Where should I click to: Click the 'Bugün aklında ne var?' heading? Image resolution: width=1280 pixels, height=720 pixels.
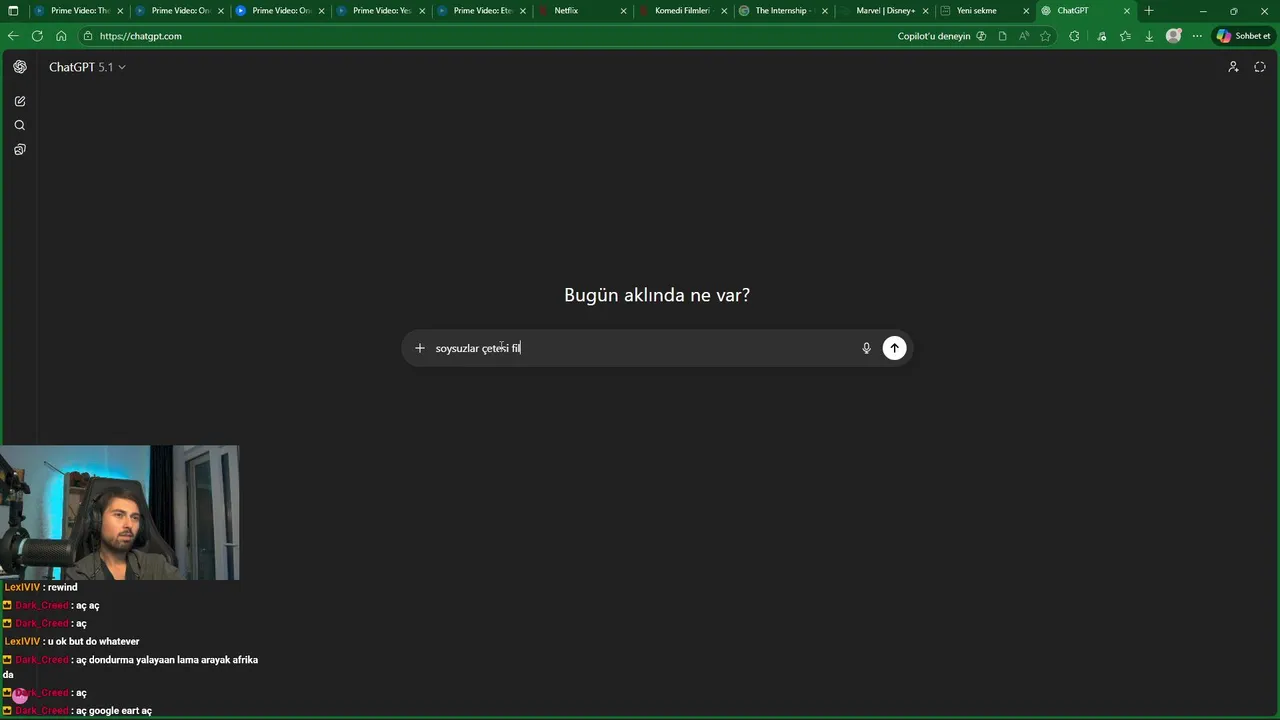point(657,295)
